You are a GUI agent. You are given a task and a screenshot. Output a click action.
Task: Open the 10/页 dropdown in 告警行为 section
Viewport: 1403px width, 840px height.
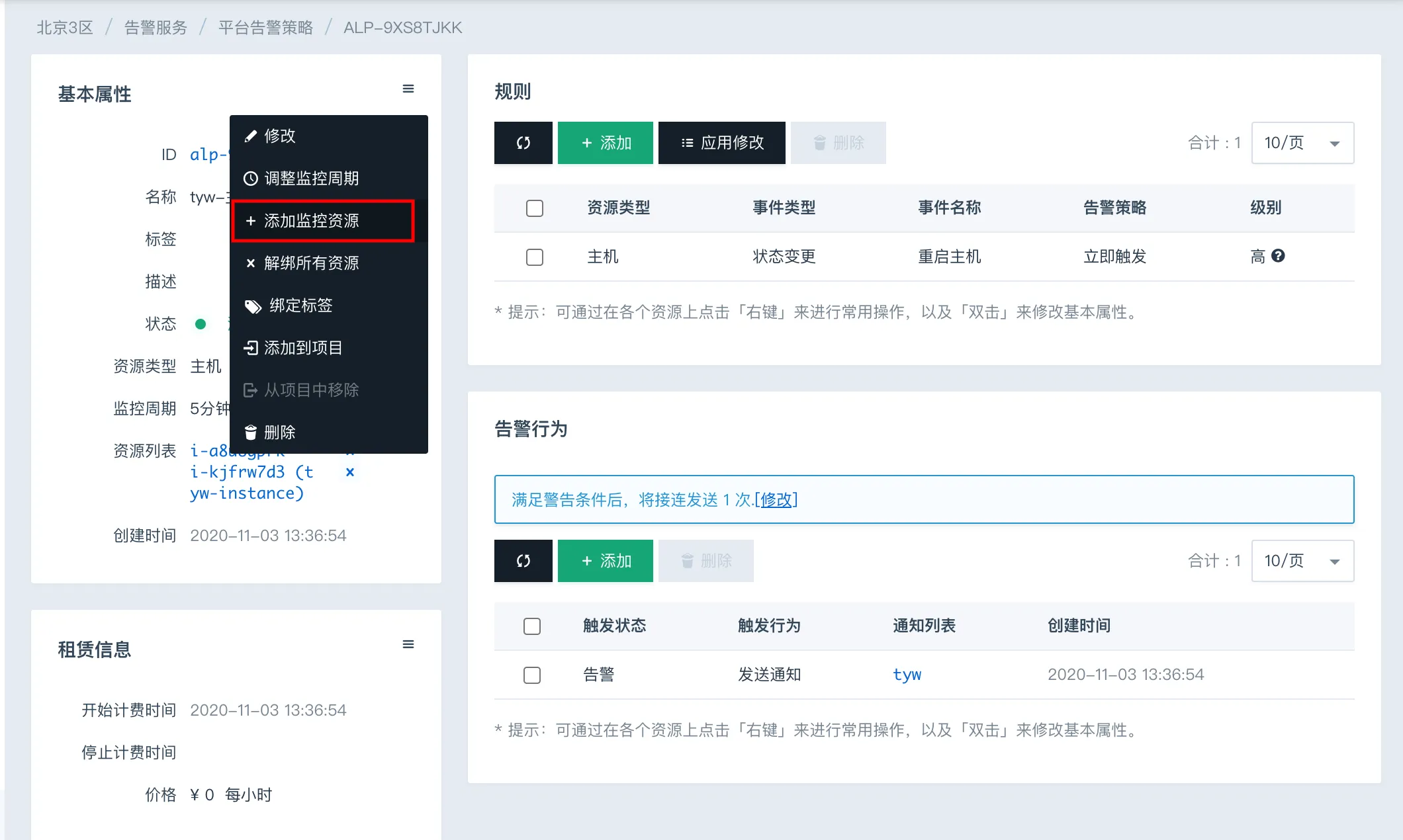[x=1302, y=561]
